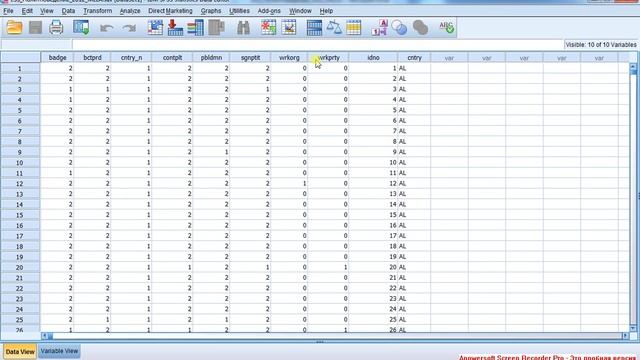Click pbldmn cell in row 9
Image resolution: width=640 pixels, height=360 pixels.
pyautogui.click(x=211, y=152)
